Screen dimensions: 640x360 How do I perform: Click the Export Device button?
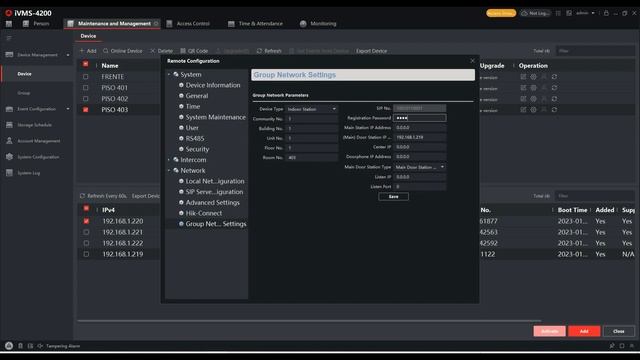pyautogui.click(x=371, y=51)
